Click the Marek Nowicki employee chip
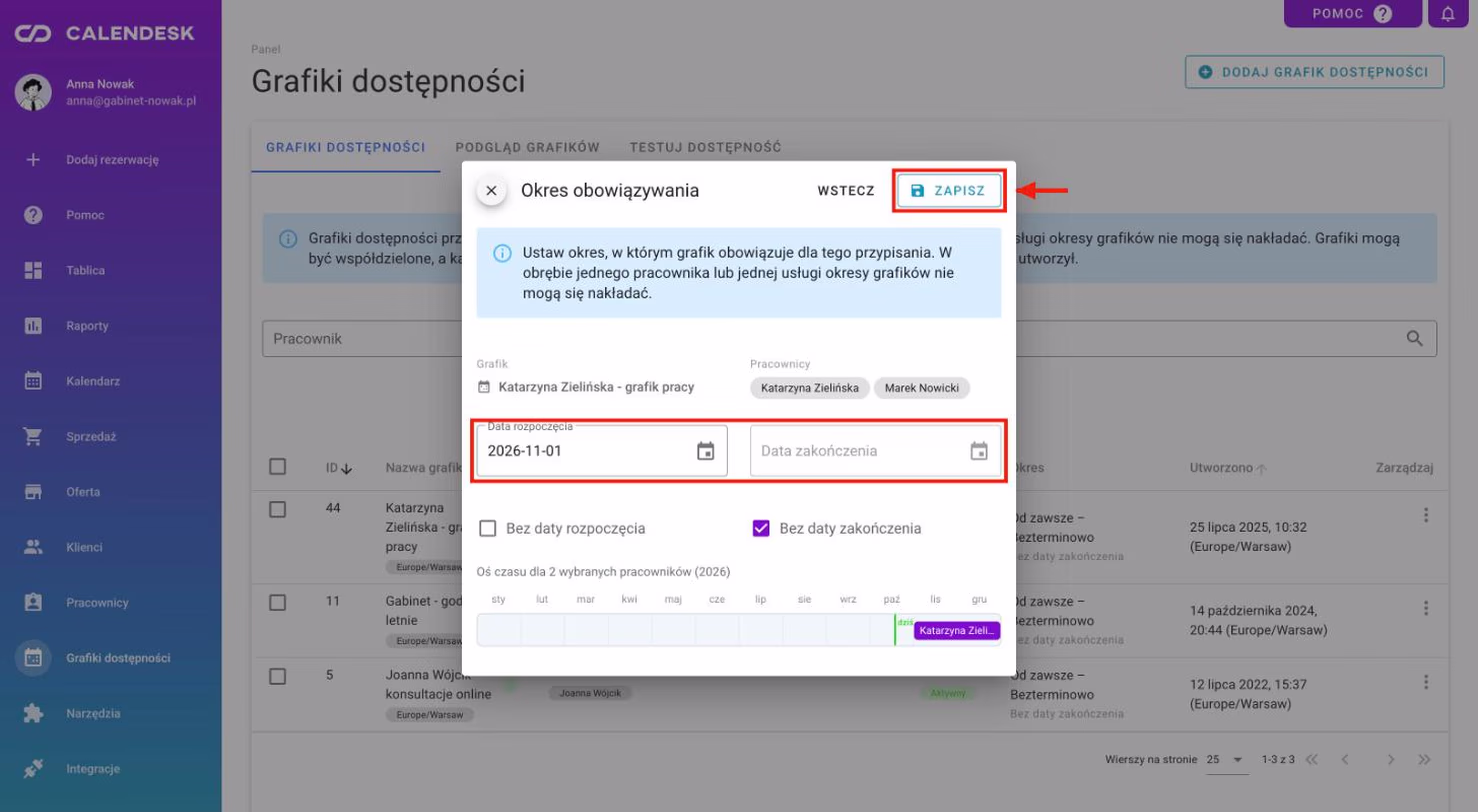This screenshot has height=812, width=1478. coord(922,388)
